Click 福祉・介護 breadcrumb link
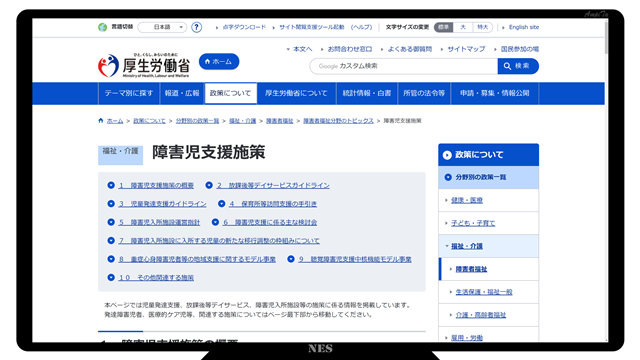The image size is (640, 360). [x=242, y=121]
